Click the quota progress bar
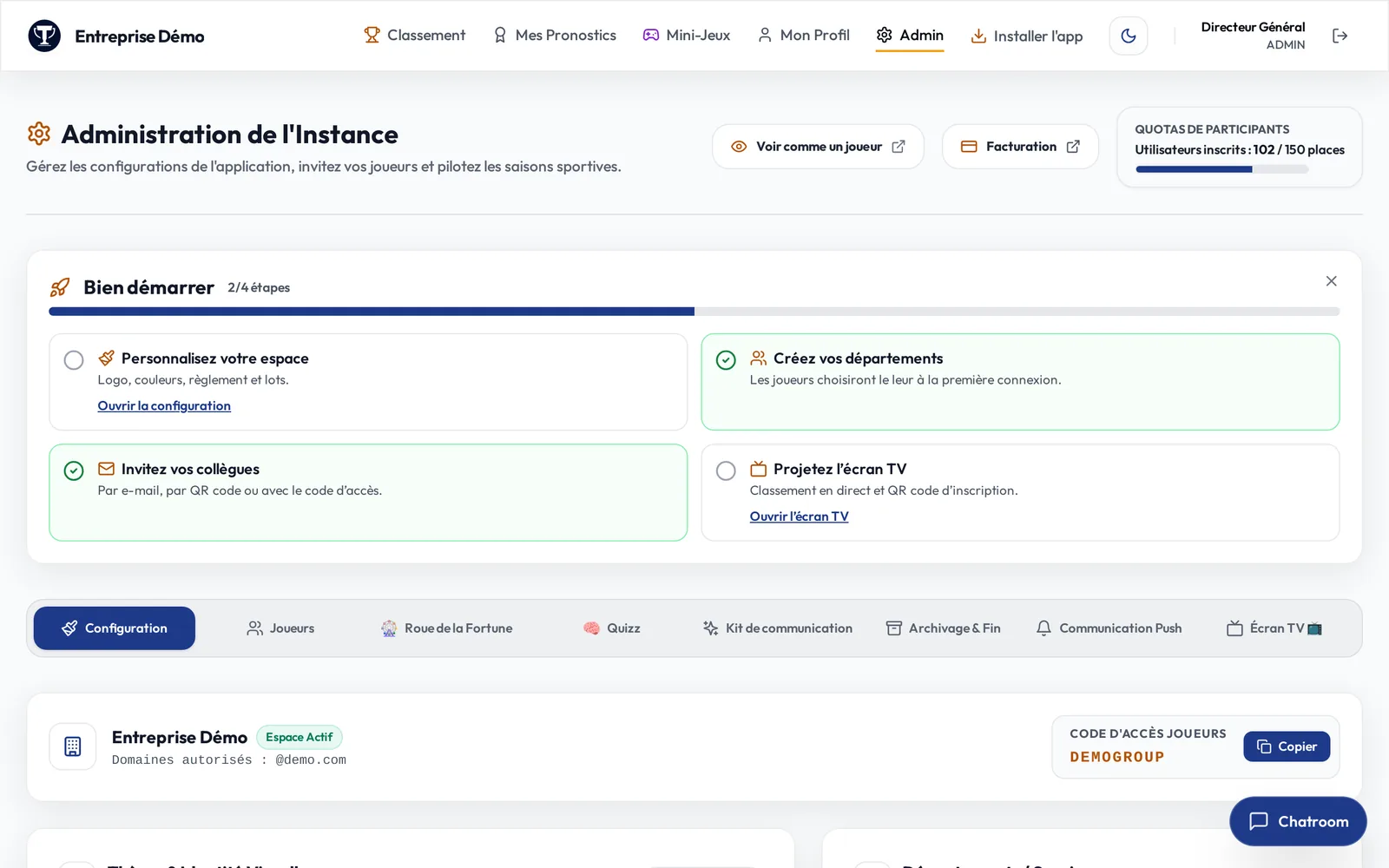Screen dimensions: 1389x868 pyautogui.click(x=1221, y=169)
